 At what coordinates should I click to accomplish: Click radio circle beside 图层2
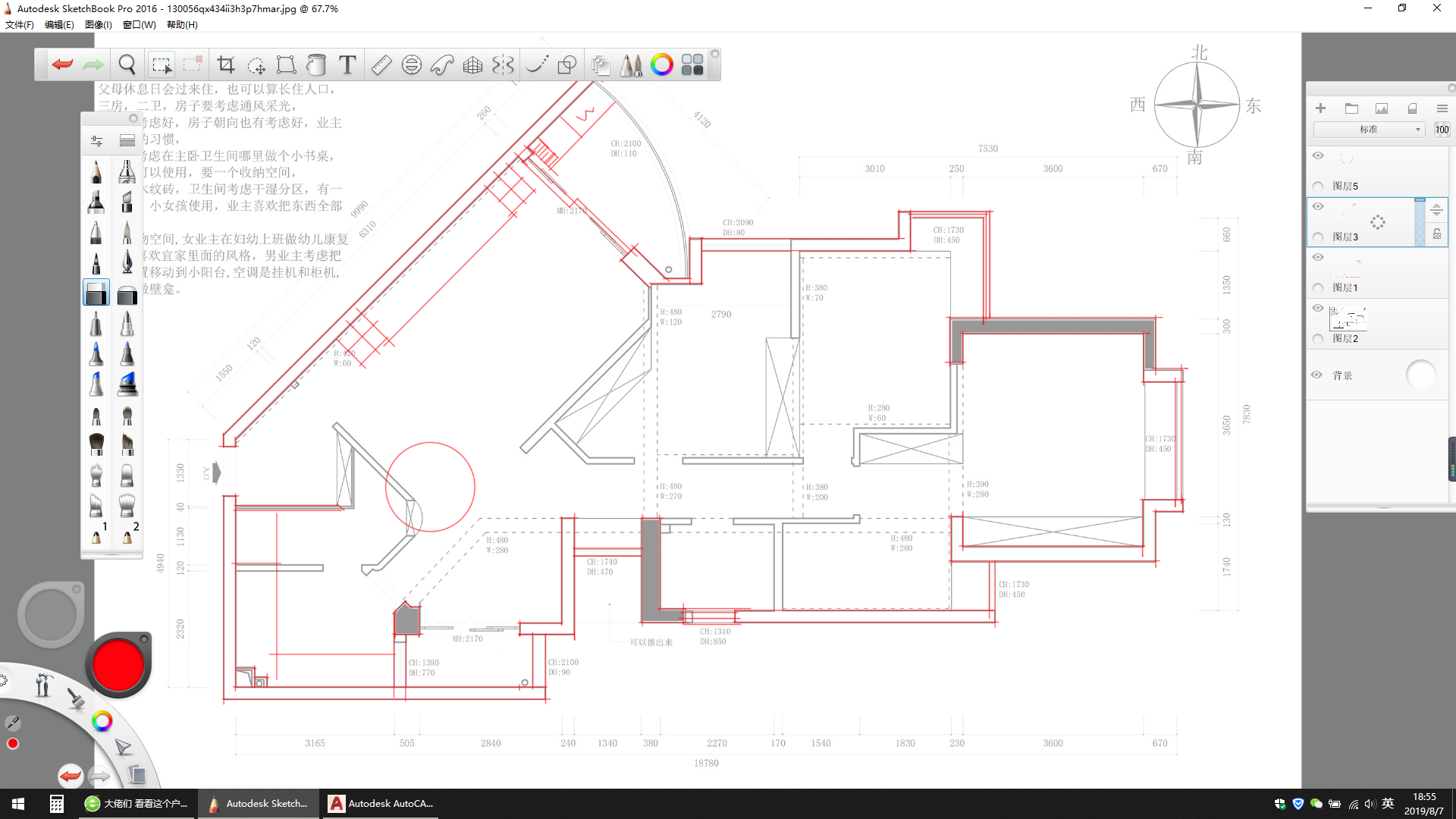click(1318, 339)
